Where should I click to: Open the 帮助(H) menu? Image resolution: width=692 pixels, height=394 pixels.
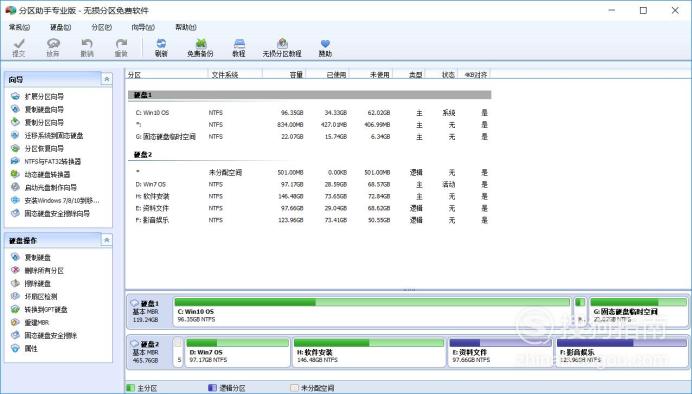tap(186, 27)
